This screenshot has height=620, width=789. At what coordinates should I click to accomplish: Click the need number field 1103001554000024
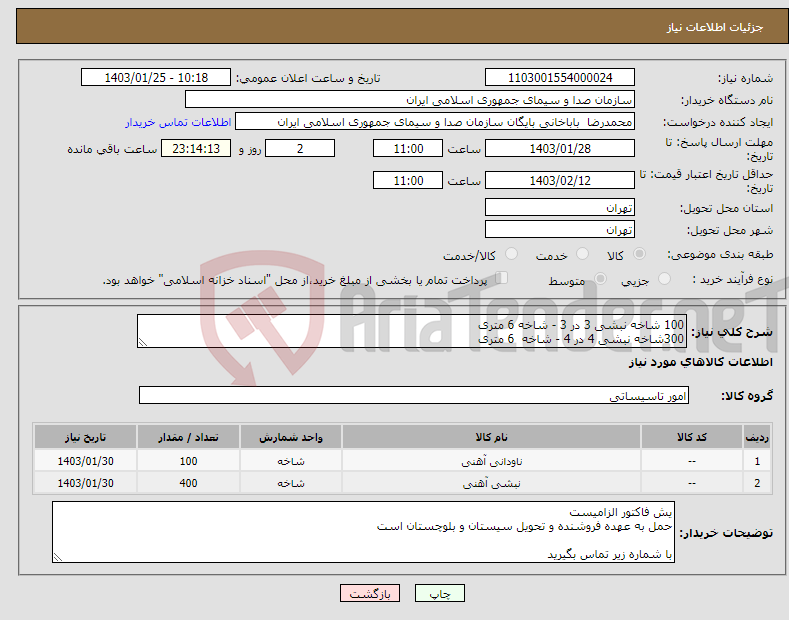(x=560, y=78)
